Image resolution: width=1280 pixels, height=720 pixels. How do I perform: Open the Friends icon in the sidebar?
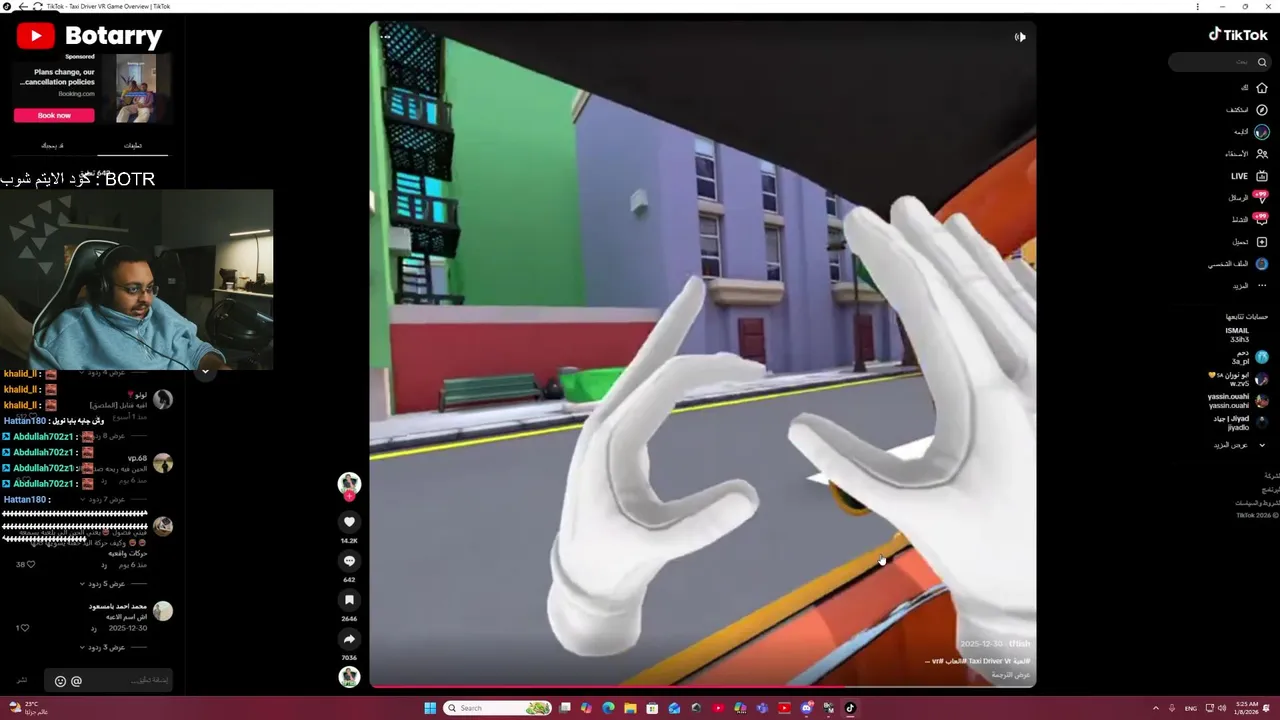(x=1262, y=154)
